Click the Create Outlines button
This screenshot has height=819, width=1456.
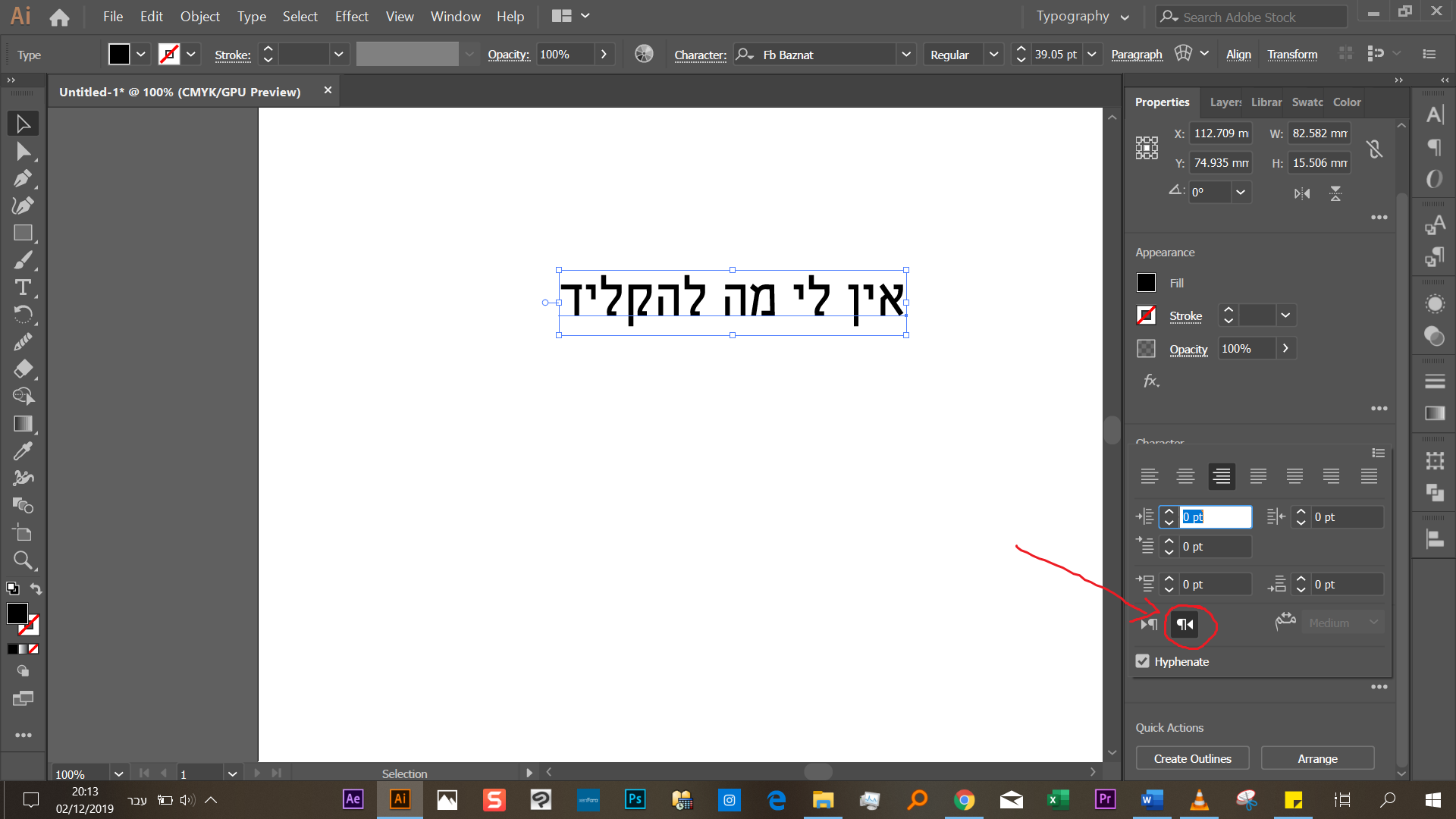[1192, 758]
